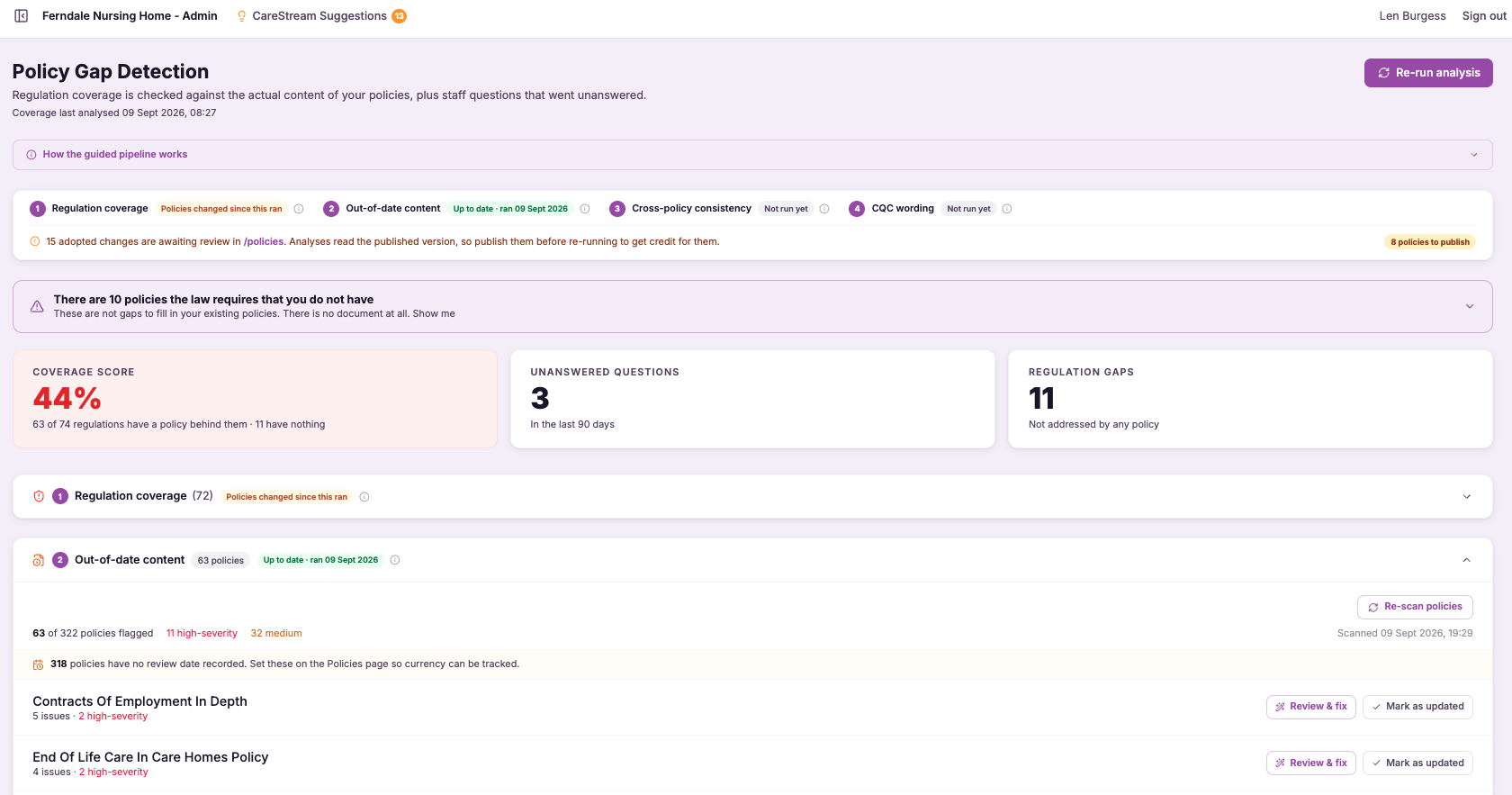
Task: Collapse the sidebar panel icon
Action: (x=22, y=16)
